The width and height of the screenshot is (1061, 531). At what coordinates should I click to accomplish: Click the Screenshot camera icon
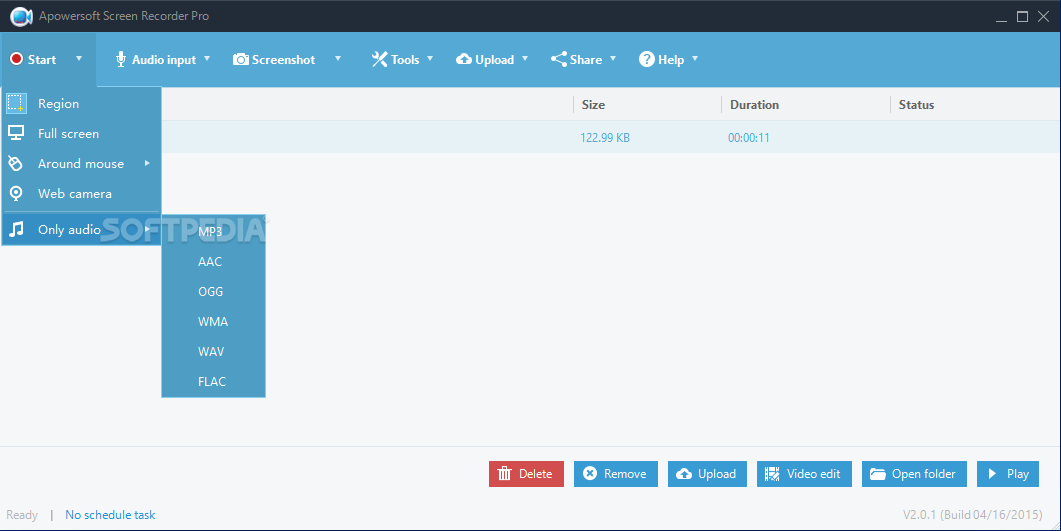[x=240, y=60]
